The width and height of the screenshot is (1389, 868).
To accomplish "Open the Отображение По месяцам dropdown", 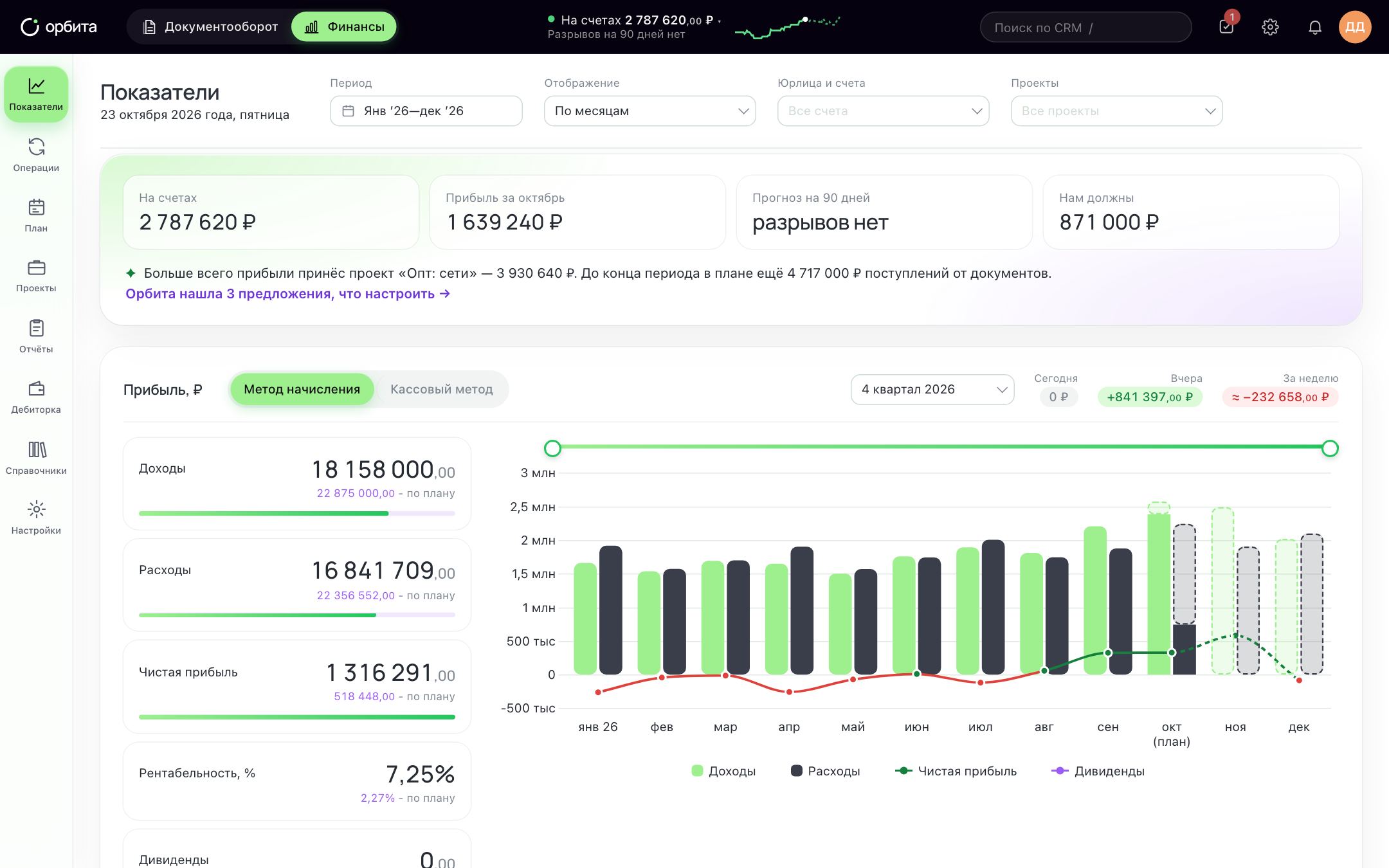I will (x=649, y=111).
